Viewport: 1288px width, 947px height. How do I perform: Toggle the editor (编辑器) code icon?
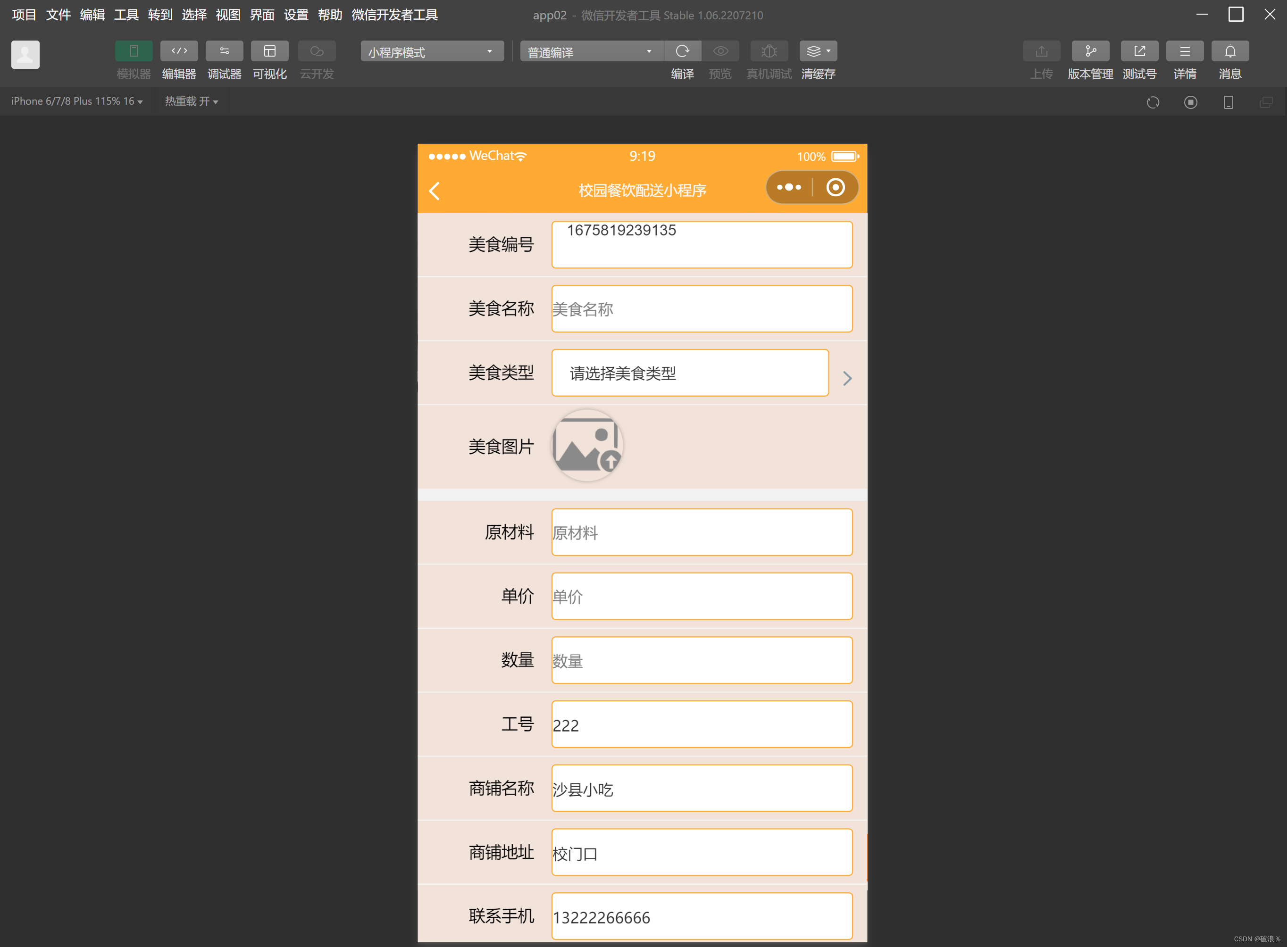point(179,51)
